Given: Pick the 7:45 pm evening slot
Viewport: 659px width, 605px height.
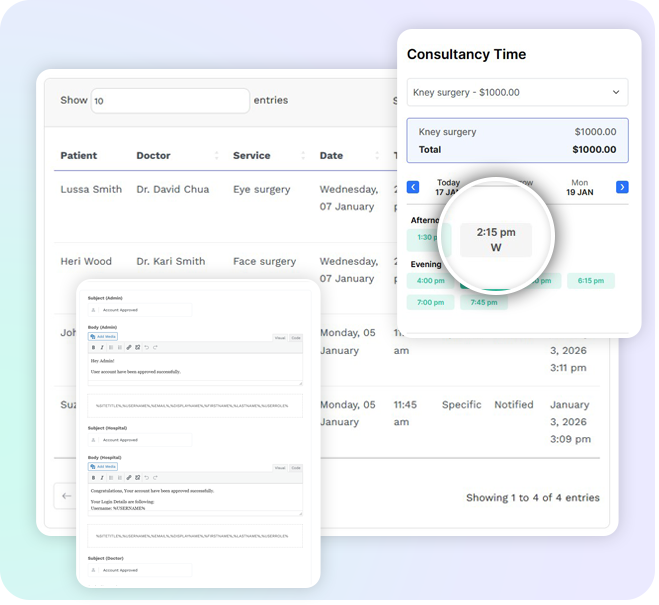Looking at the screenshot, I should [x=484, y=302].
